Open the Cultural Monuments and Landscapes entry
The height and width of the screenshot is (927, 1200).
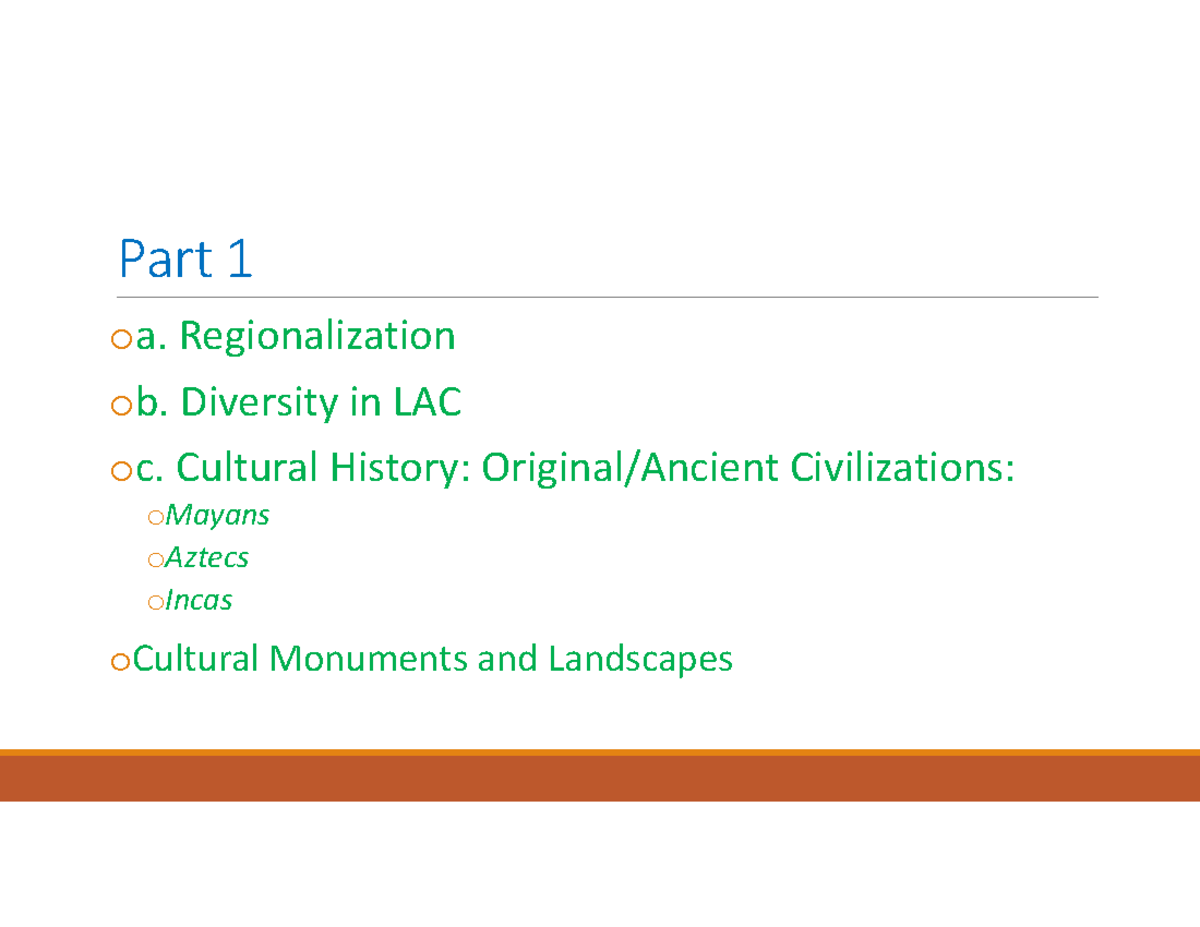tap(430, 659)
